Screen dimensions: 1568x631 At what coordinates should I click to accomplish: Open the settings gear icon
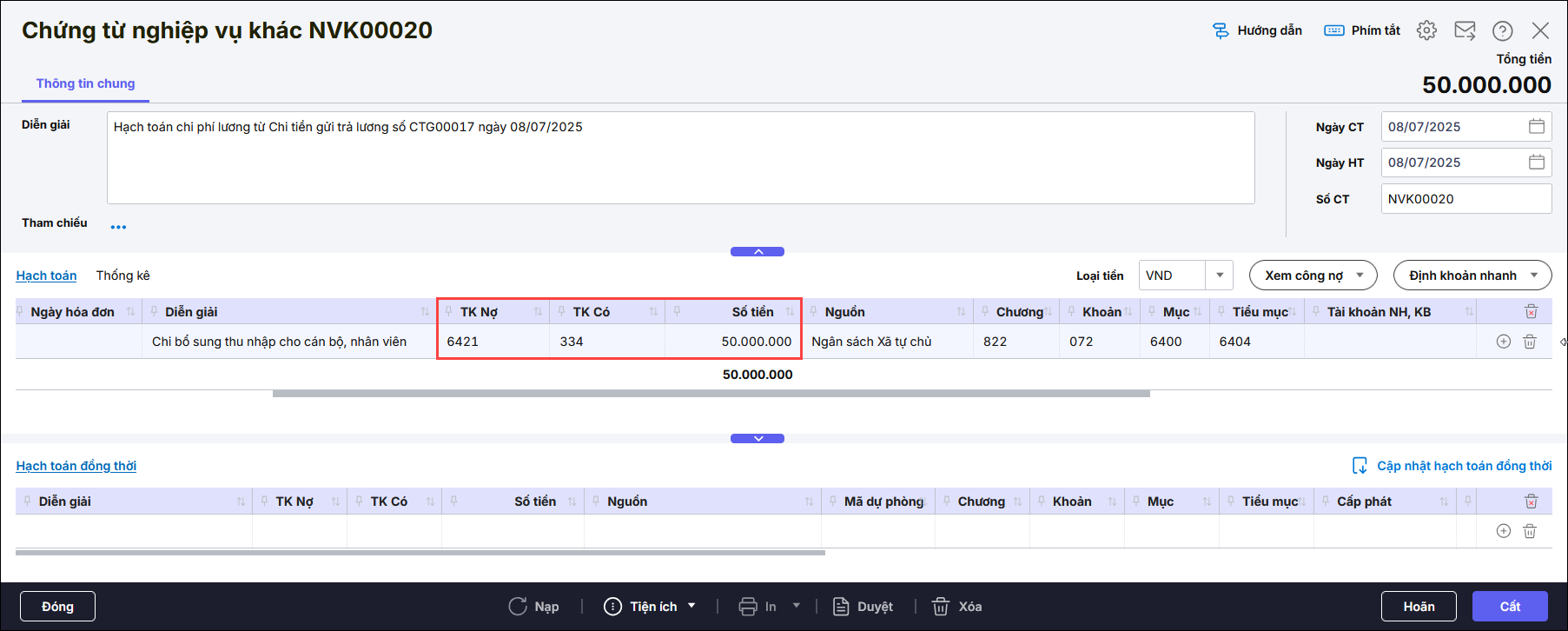pos(1426,30)
